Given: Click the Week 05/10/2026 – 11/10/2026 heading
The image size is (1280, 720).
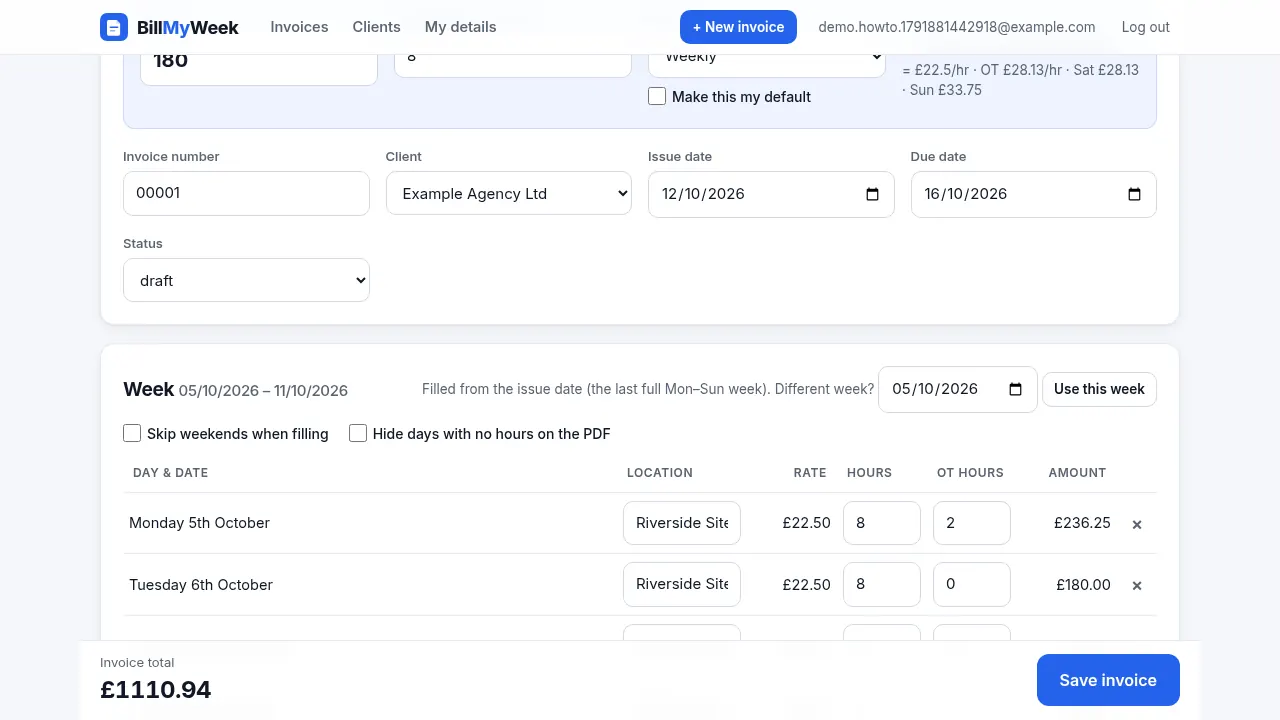Looking at the screenshot, I should pos(236,390).
